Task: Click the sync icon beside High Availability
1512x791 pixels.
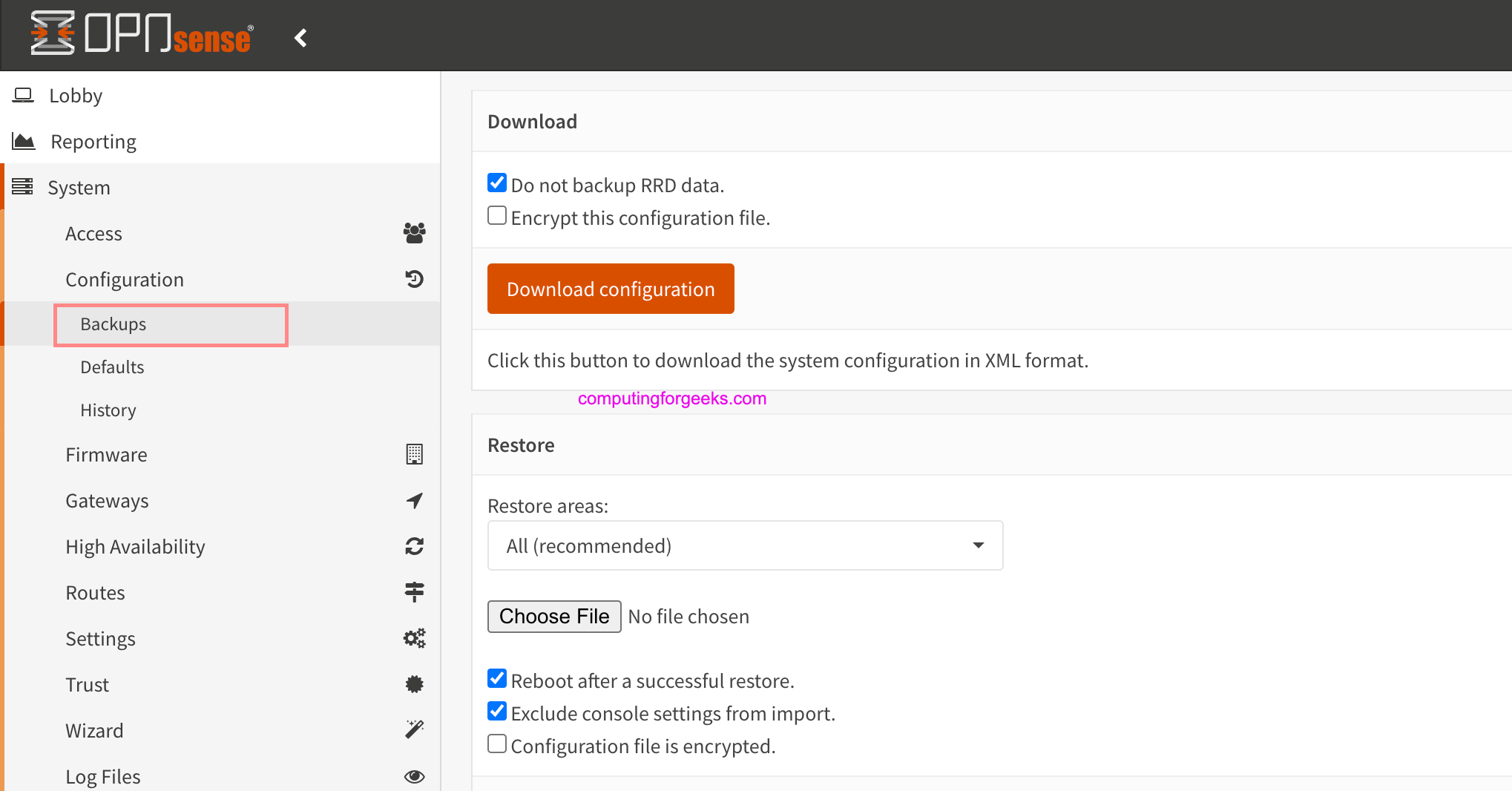Action: pos(414,546)
